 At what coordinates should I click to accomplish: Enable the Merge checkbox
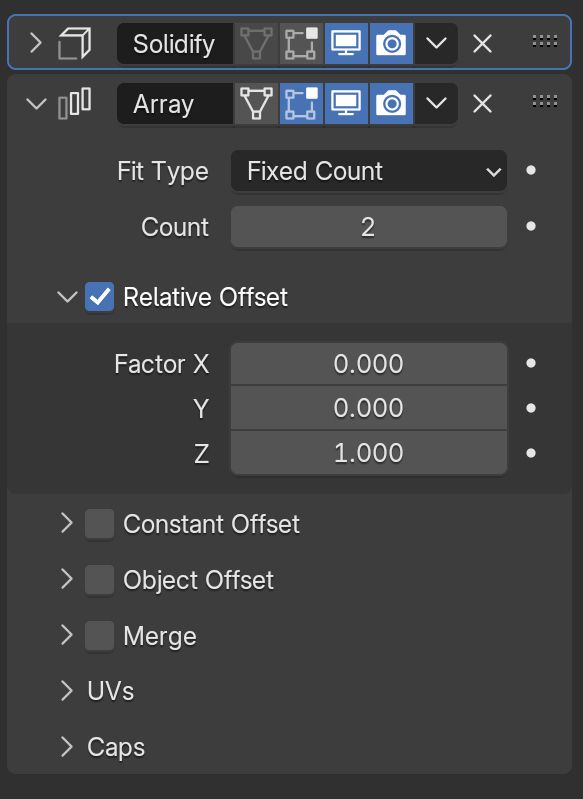pos(99,635)
